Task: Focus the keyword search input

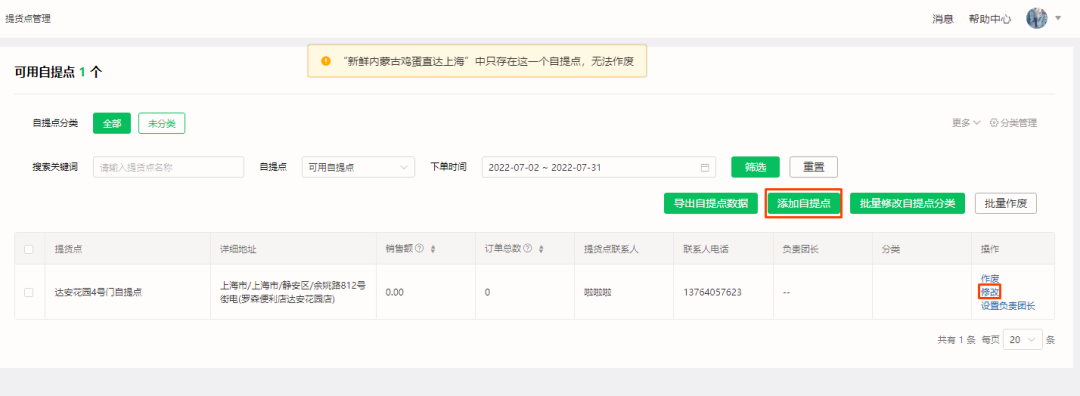Action: coord(169,167)
